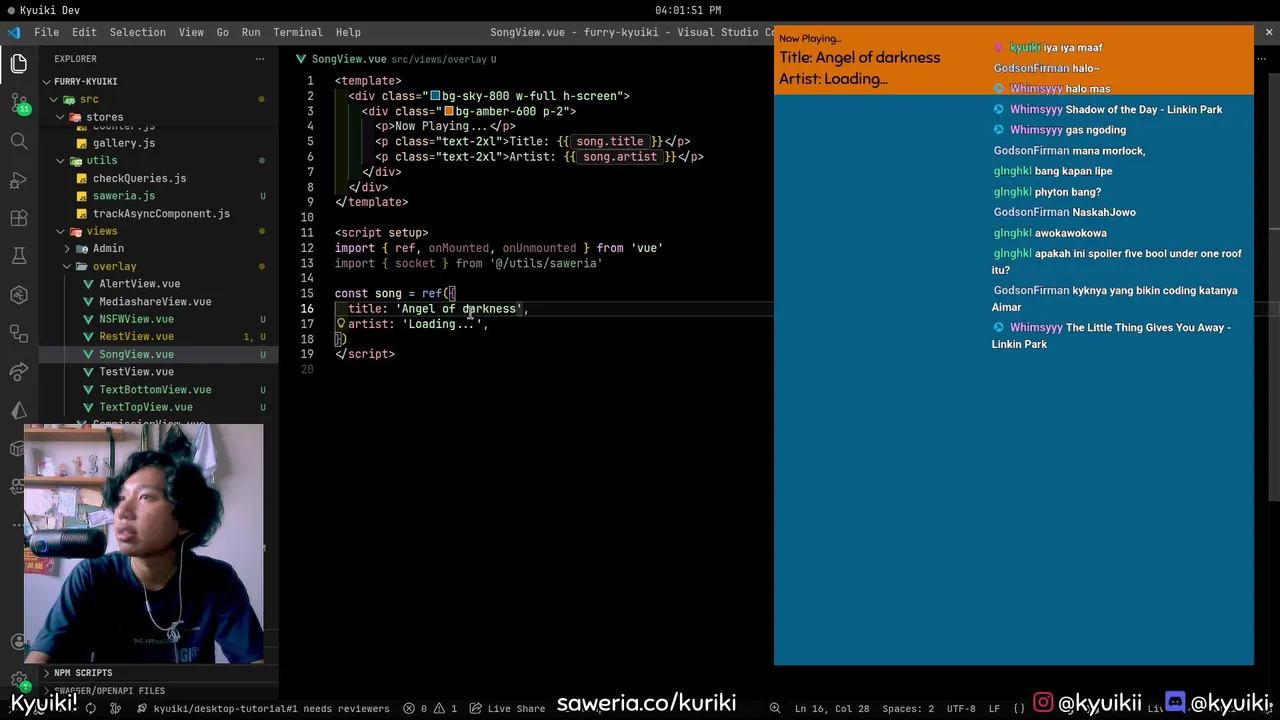The image size is (1280, 720).
Task: Open the Manage gear settings icon
Action: (19, 680)
